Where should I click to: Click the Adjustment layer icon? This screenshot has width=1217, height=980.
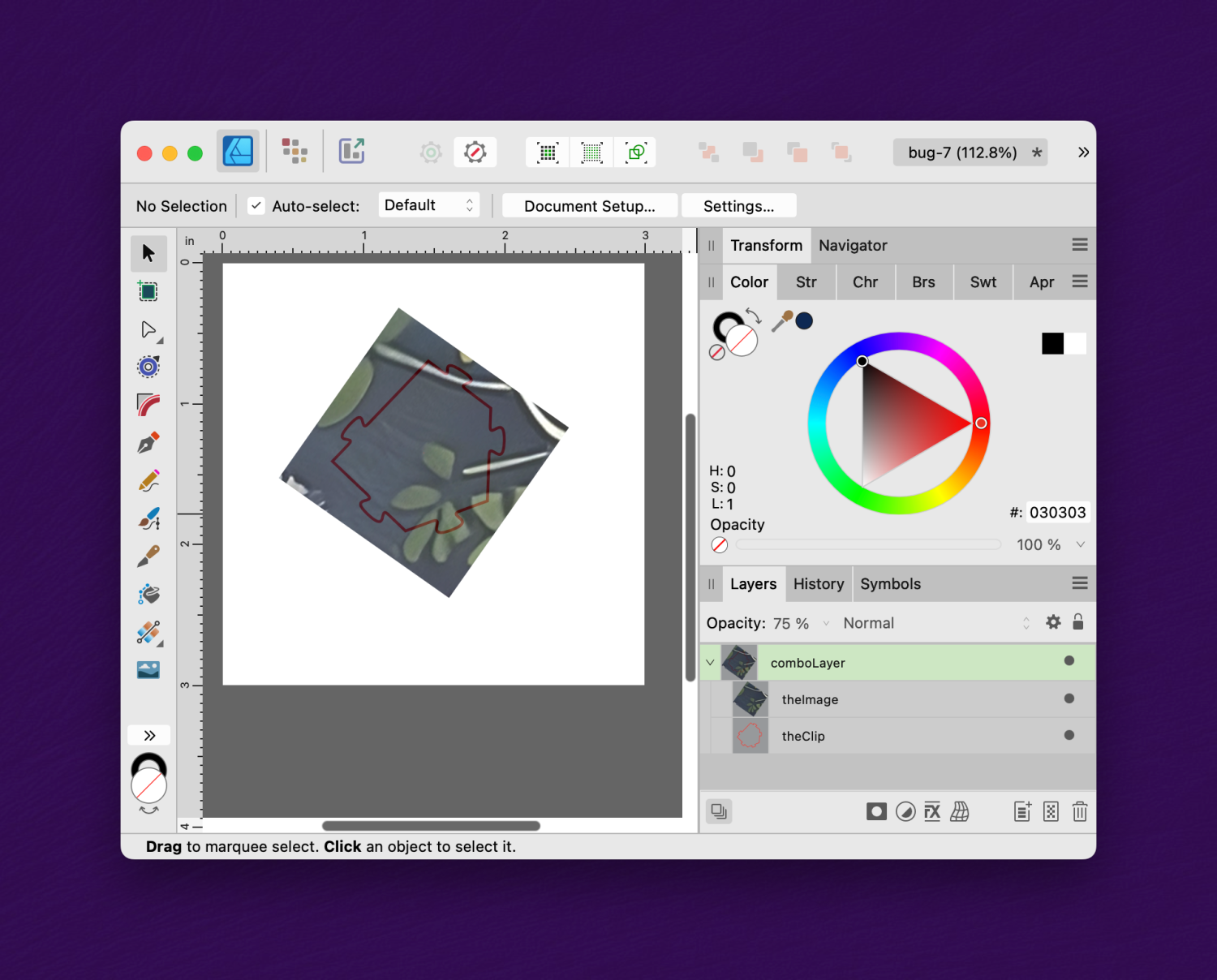905,812
